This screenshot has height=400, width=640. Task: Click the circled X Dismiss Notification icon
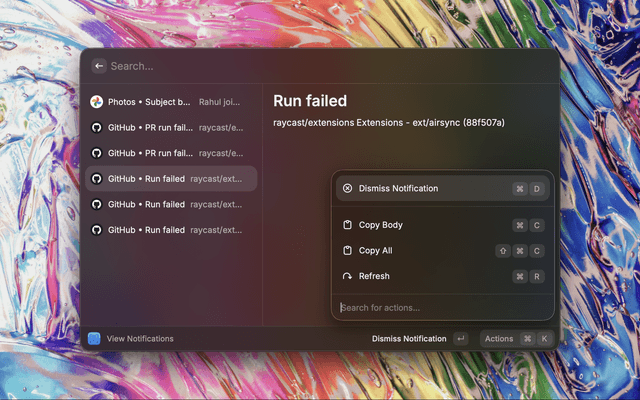click(347, 188)
